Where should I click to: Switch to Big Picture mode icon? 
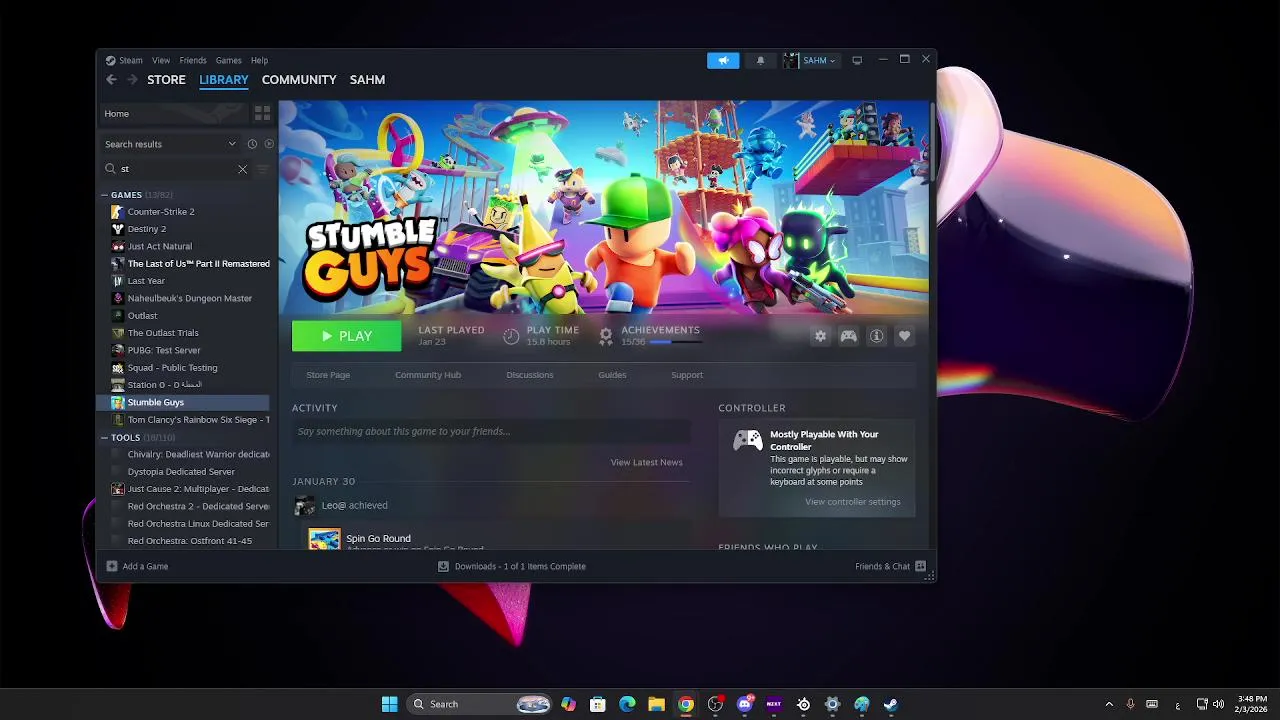(857, 60)
